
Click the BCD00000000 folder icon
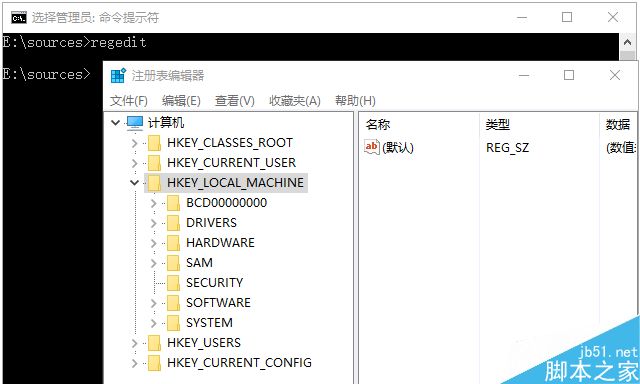(x=173, y=203)
